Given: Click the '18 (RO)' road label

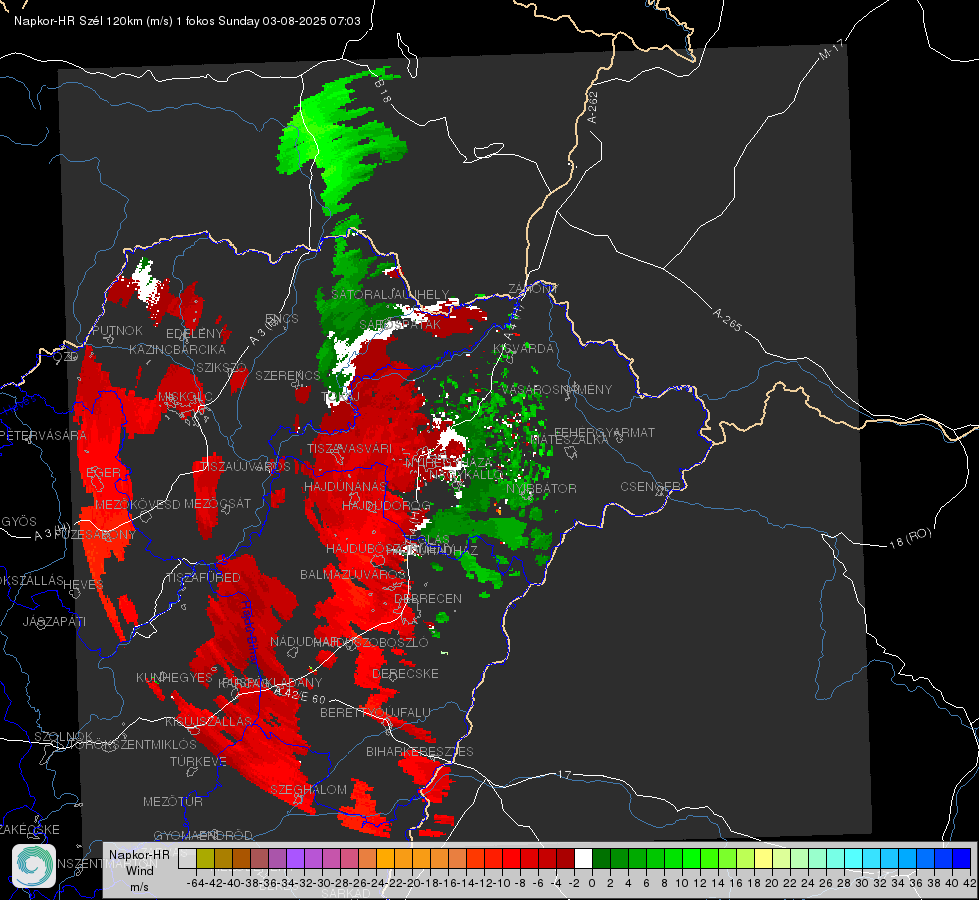Looking at the screenshot, I should (910, 538).
